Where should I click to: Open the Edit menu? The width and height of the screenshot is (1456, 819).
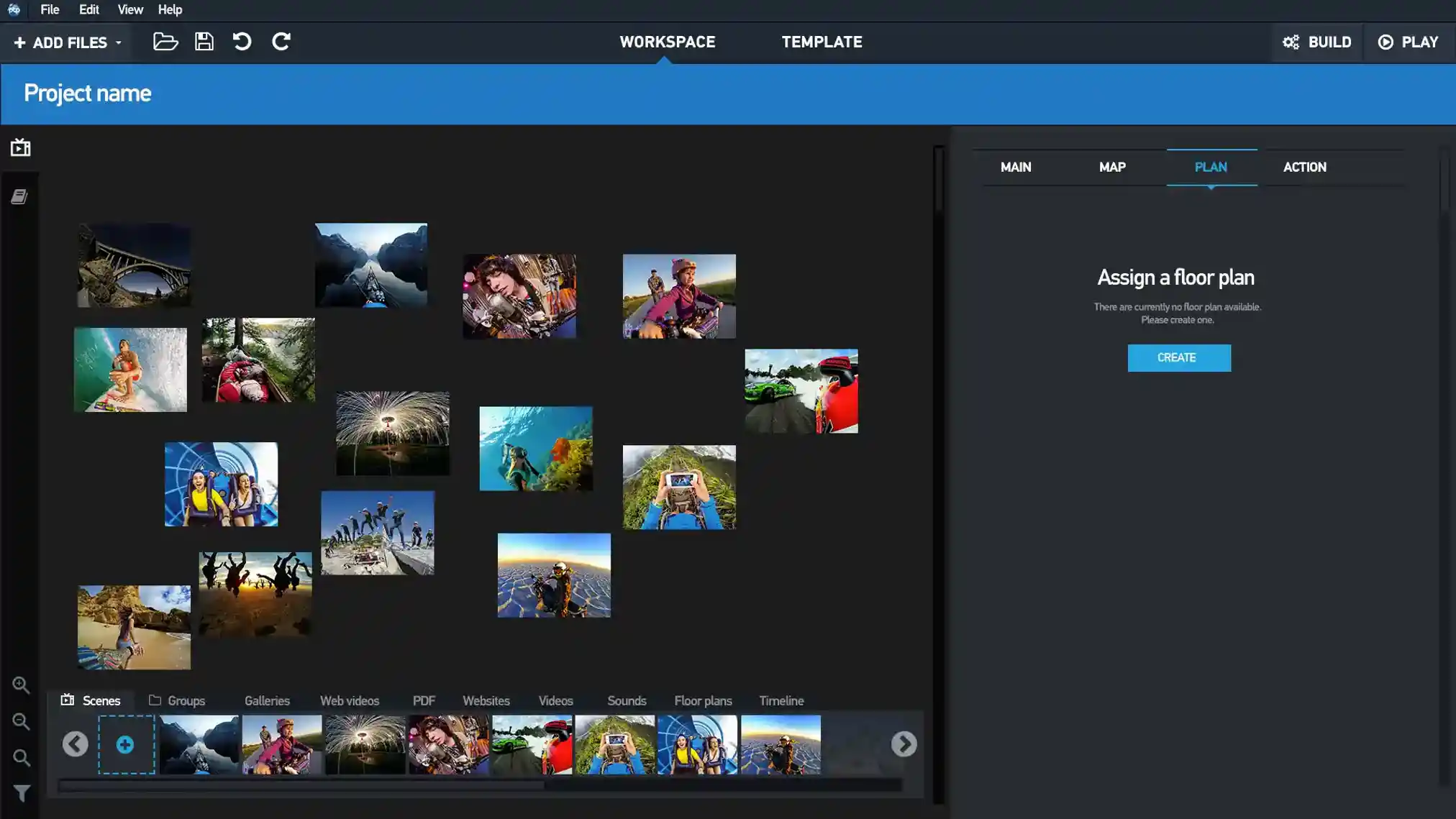pos(89,9)
